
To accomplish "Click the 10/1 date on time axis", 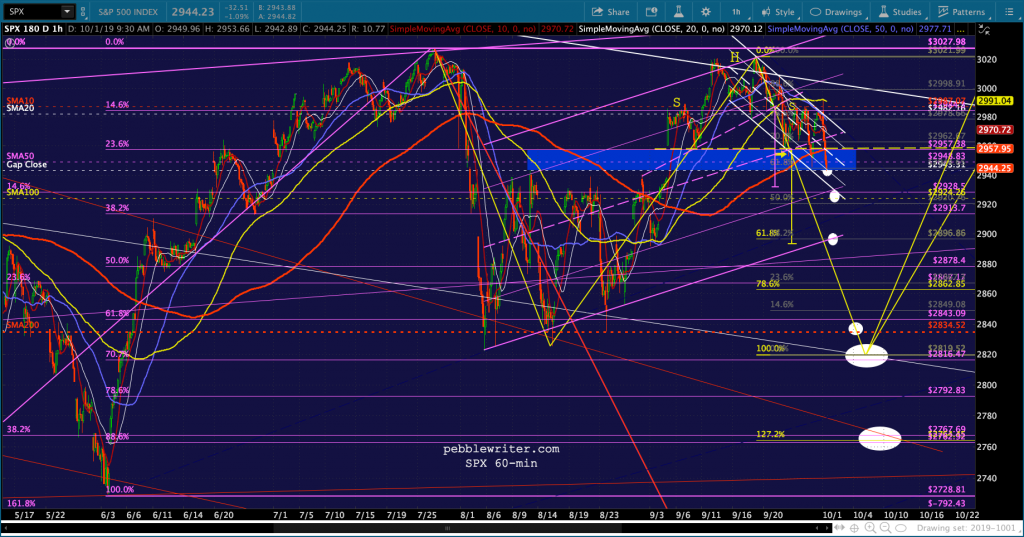I will (832, 515).
